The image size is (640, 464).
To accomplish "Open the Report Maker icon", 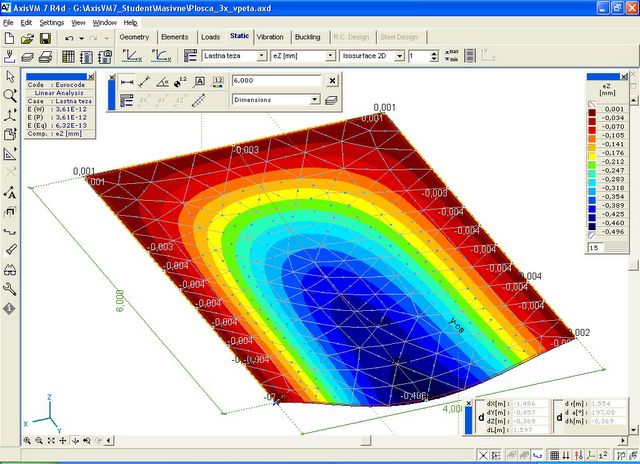I will (87, 56).
